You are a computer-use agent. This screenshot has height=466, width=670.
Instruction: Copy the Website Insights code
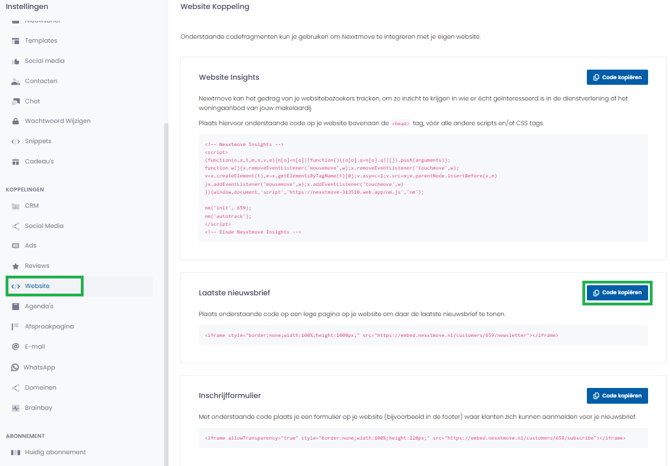pyautogui.click(x=617, y=77)
